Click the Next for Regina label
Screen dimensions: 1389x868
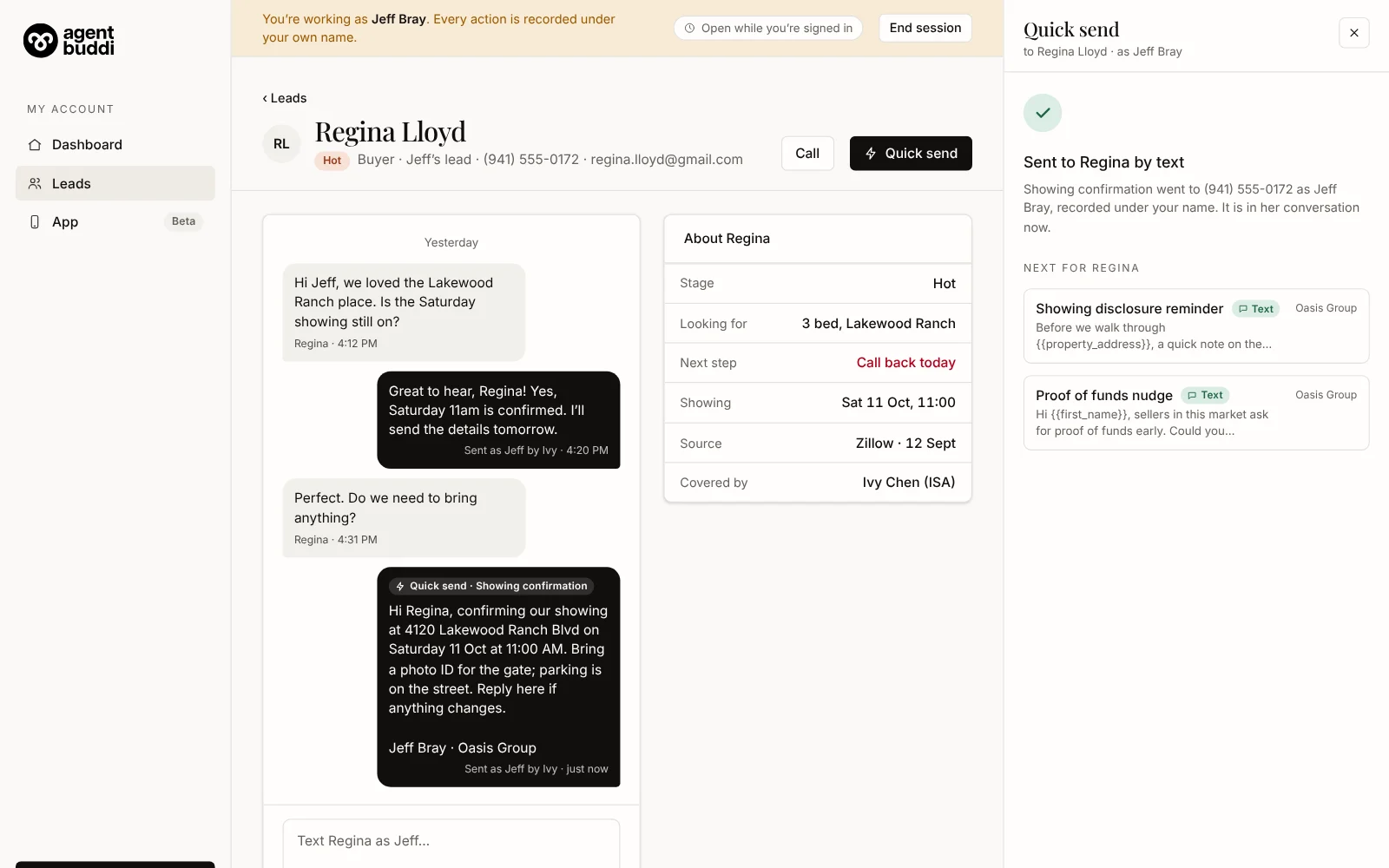[x=1081, y=268]
